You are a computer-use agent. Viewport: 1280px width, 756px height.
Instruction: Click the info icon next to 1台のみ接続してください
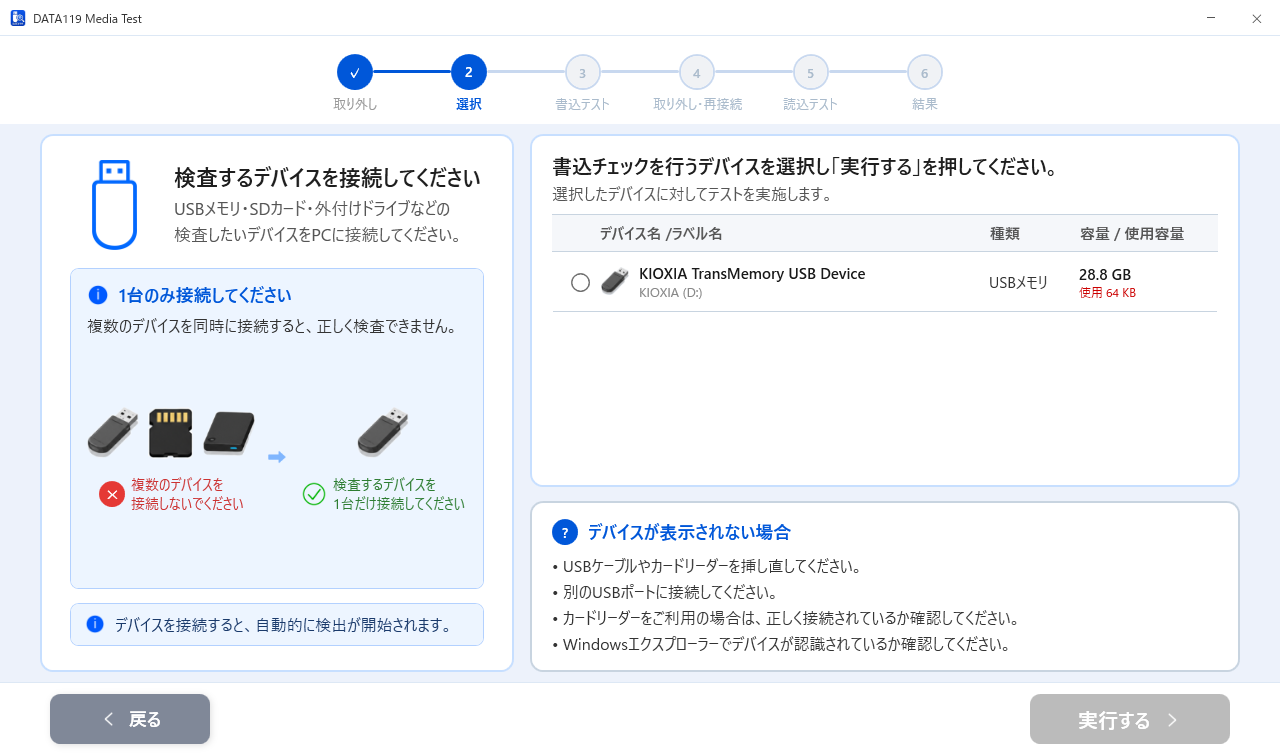coord(98,295)
